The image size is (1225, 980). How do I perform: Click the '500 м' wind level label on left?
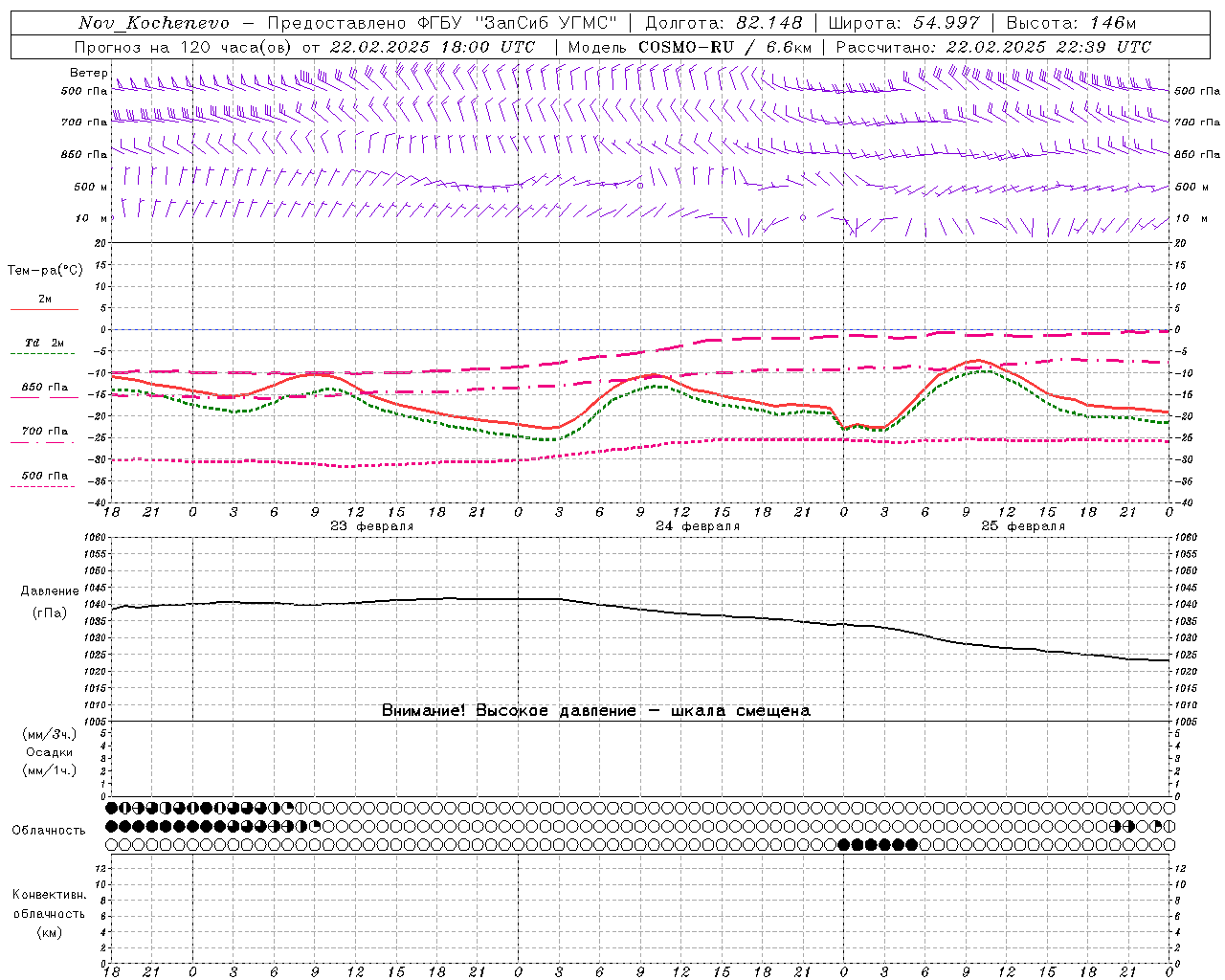click(x=90, y=187)
